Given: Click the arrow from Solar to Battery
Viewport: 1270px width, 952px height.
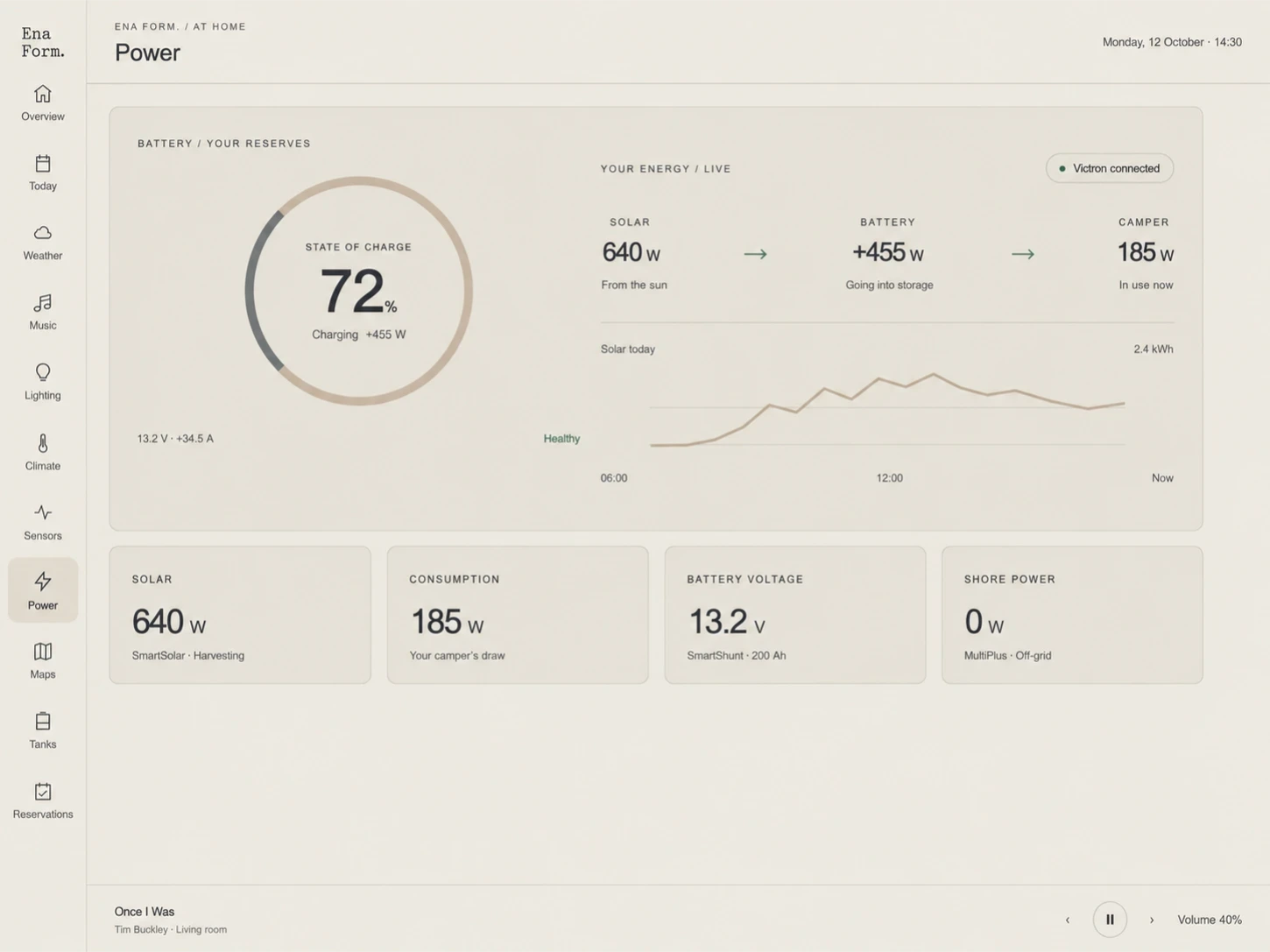Looking at the screenshot, I should [755, 254].
